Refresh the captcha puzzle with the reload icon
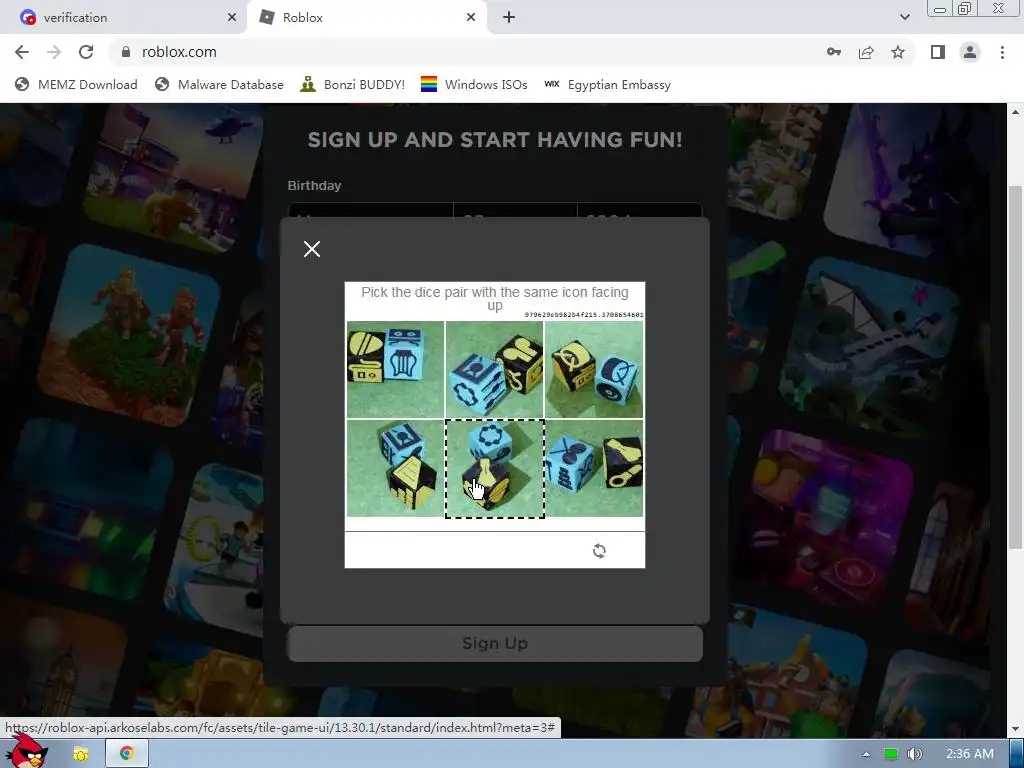 coord(599,551)
